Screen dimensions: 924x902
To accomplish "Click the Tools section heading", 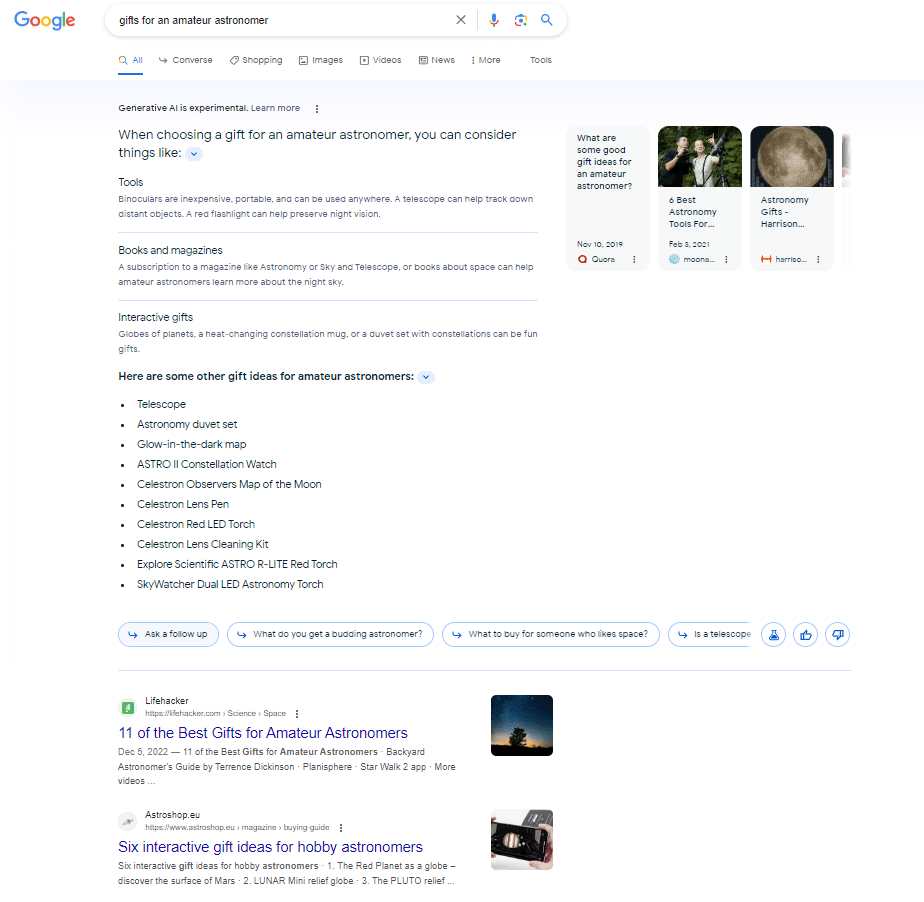I will click(130, 182).
